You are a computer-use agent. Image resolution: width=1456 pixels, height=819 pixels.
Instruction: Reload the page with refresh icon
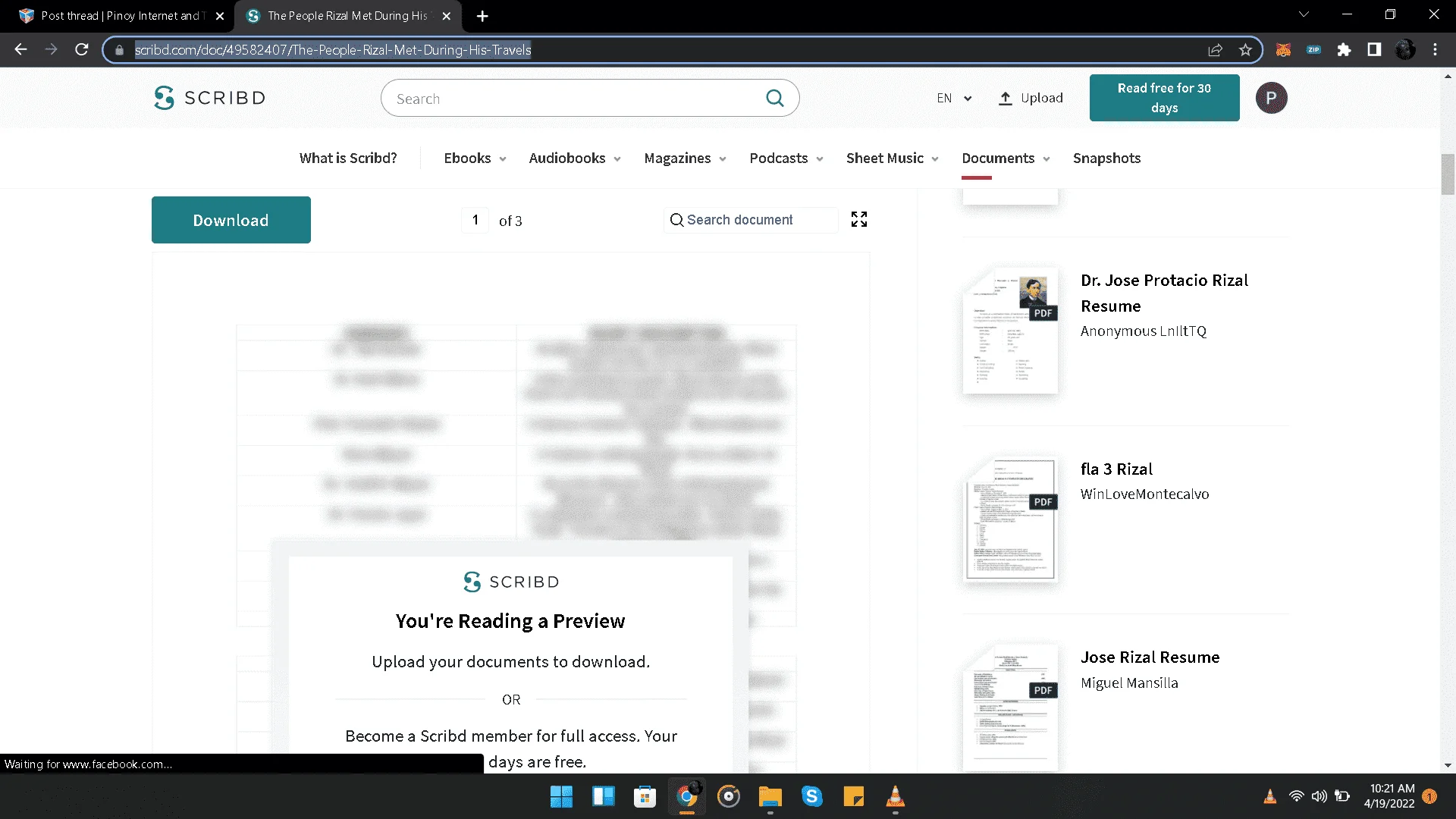[82, 50]
